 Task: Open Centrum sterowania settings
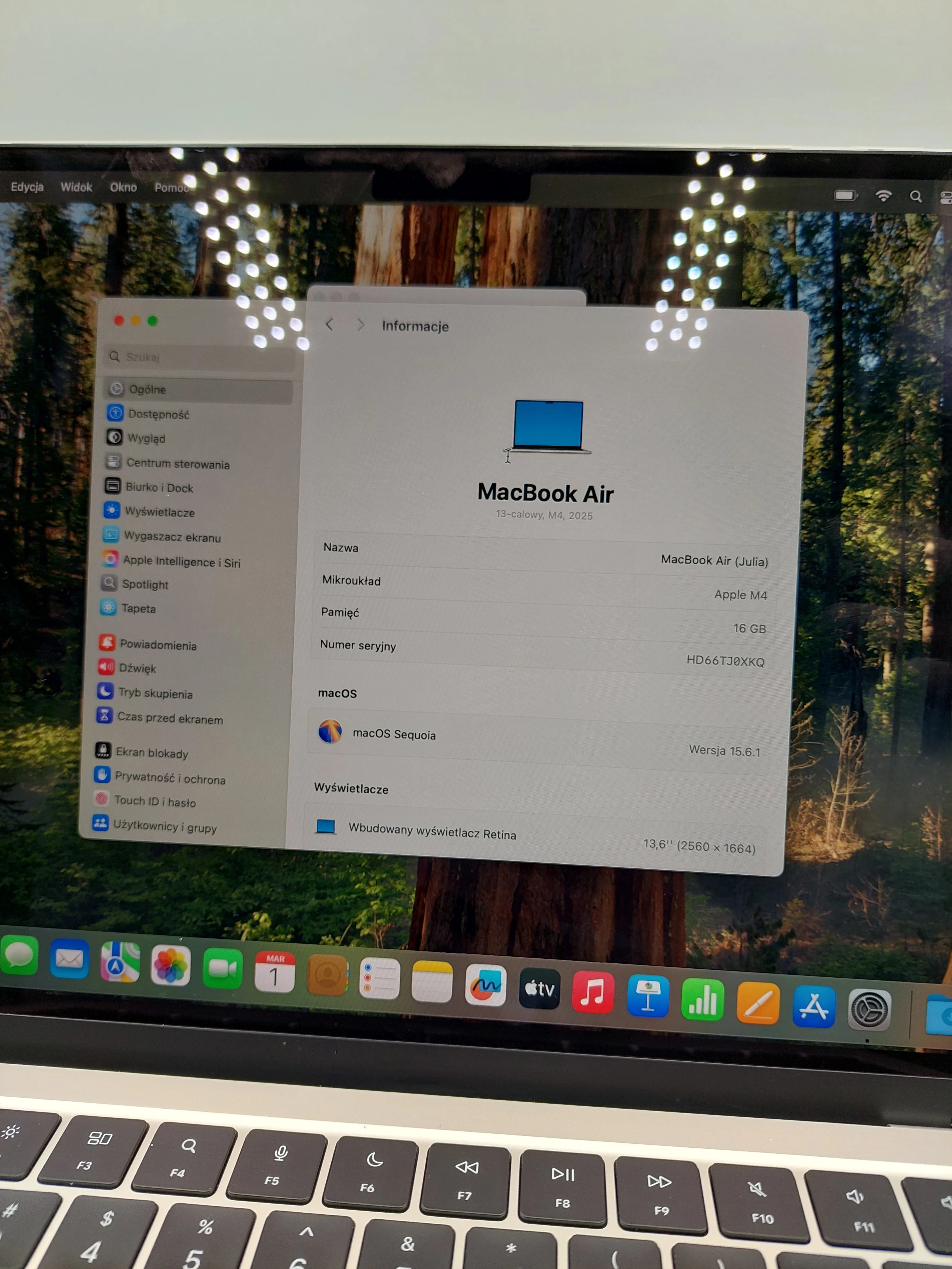tap(178, 464)
